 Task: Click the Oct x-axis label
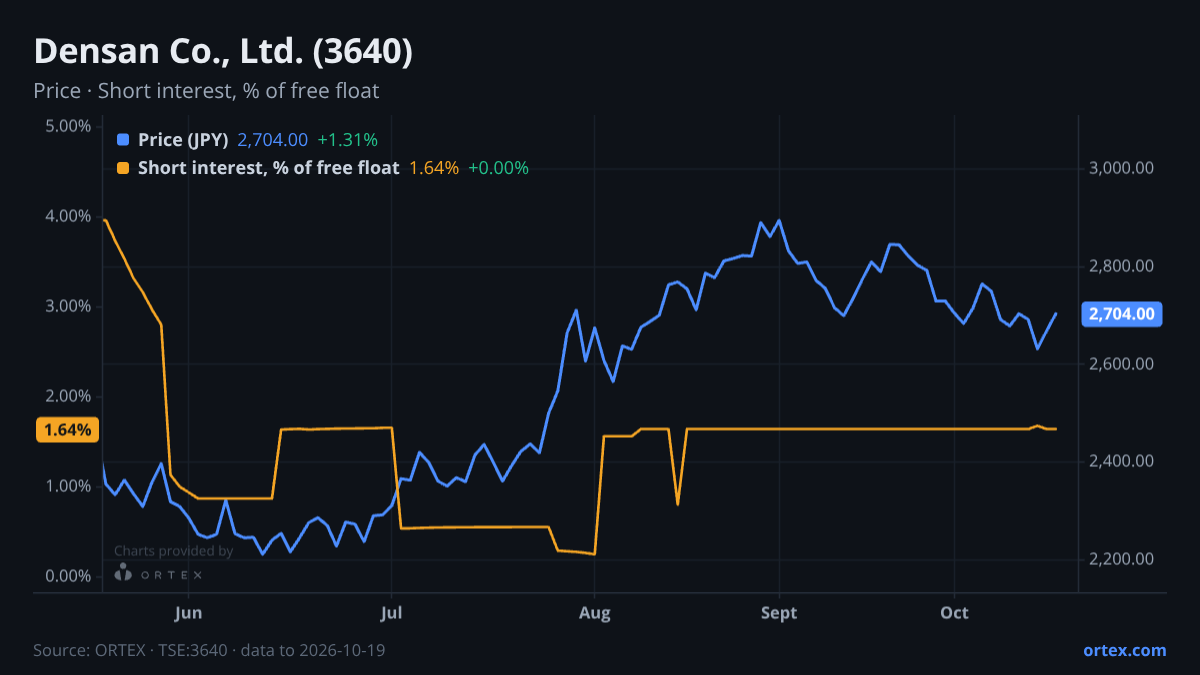pos(954,613)
